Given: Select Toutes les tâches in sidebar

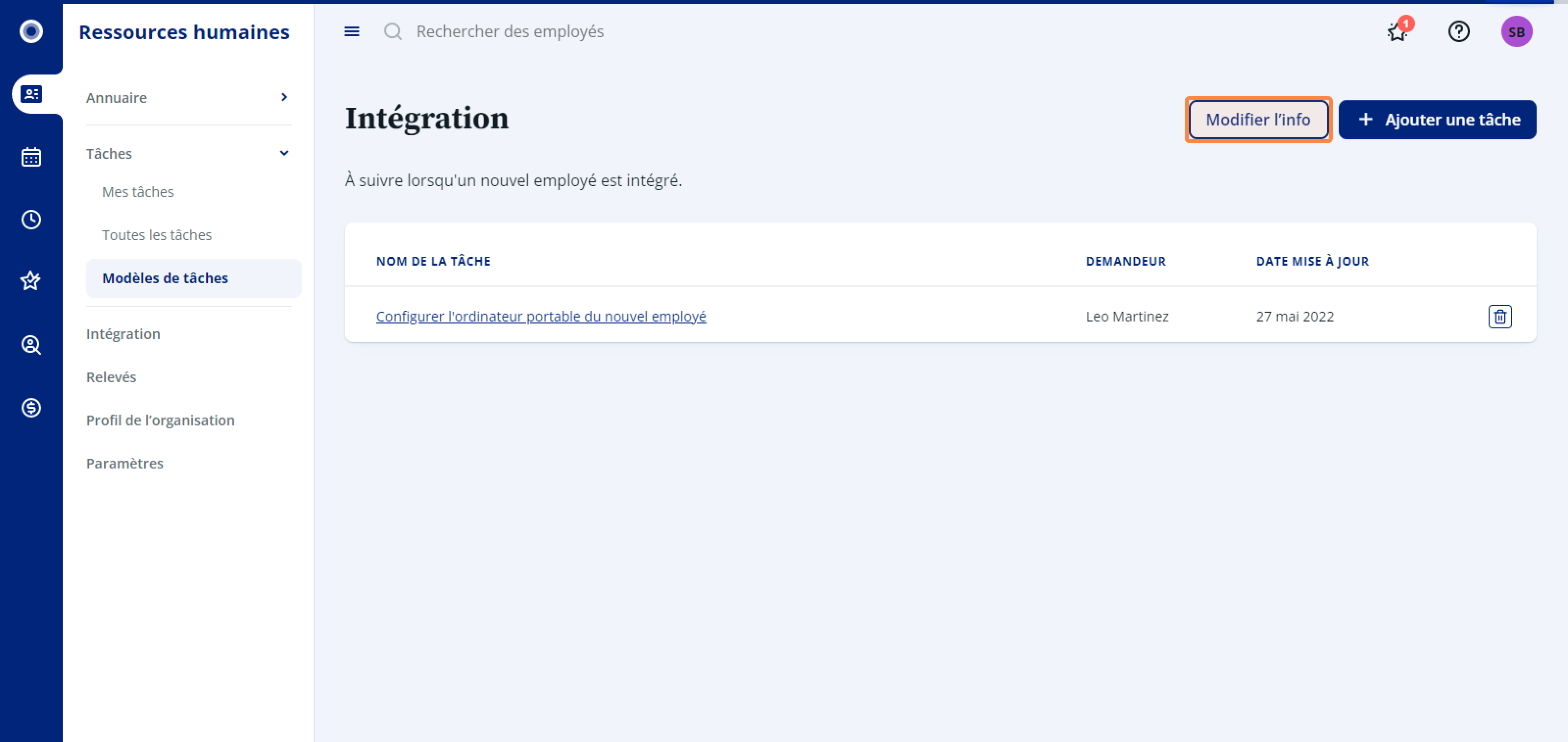Looking at the screenshot, I should (x=156, y=235).
